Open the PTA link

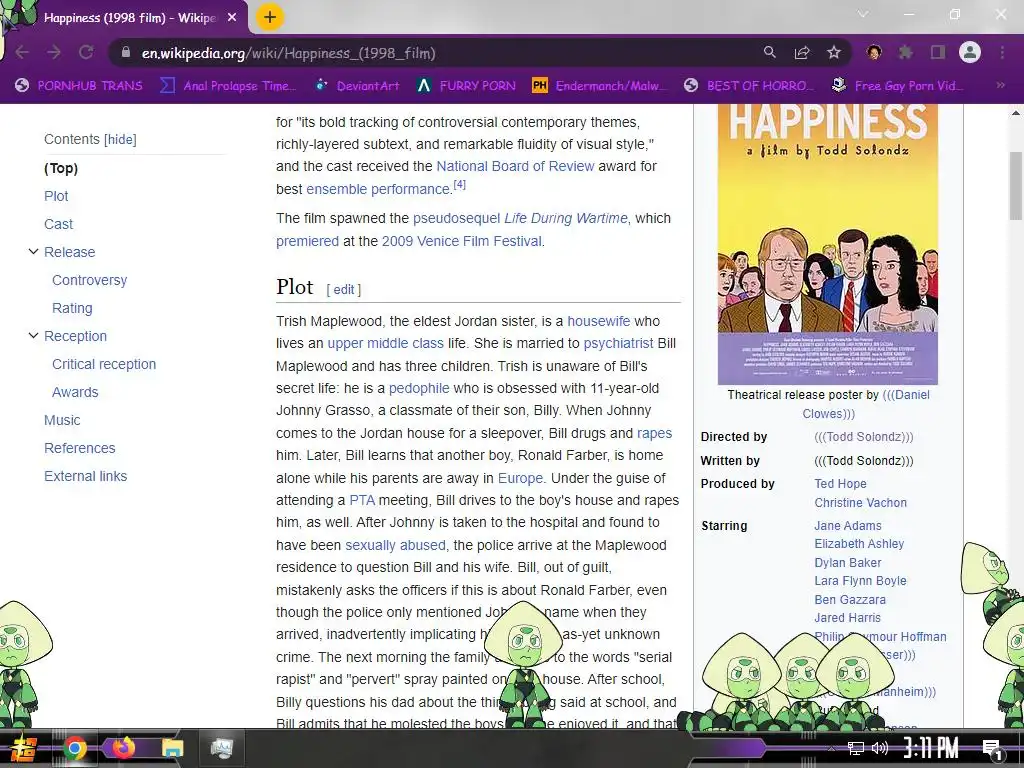(x=362, y=500)
